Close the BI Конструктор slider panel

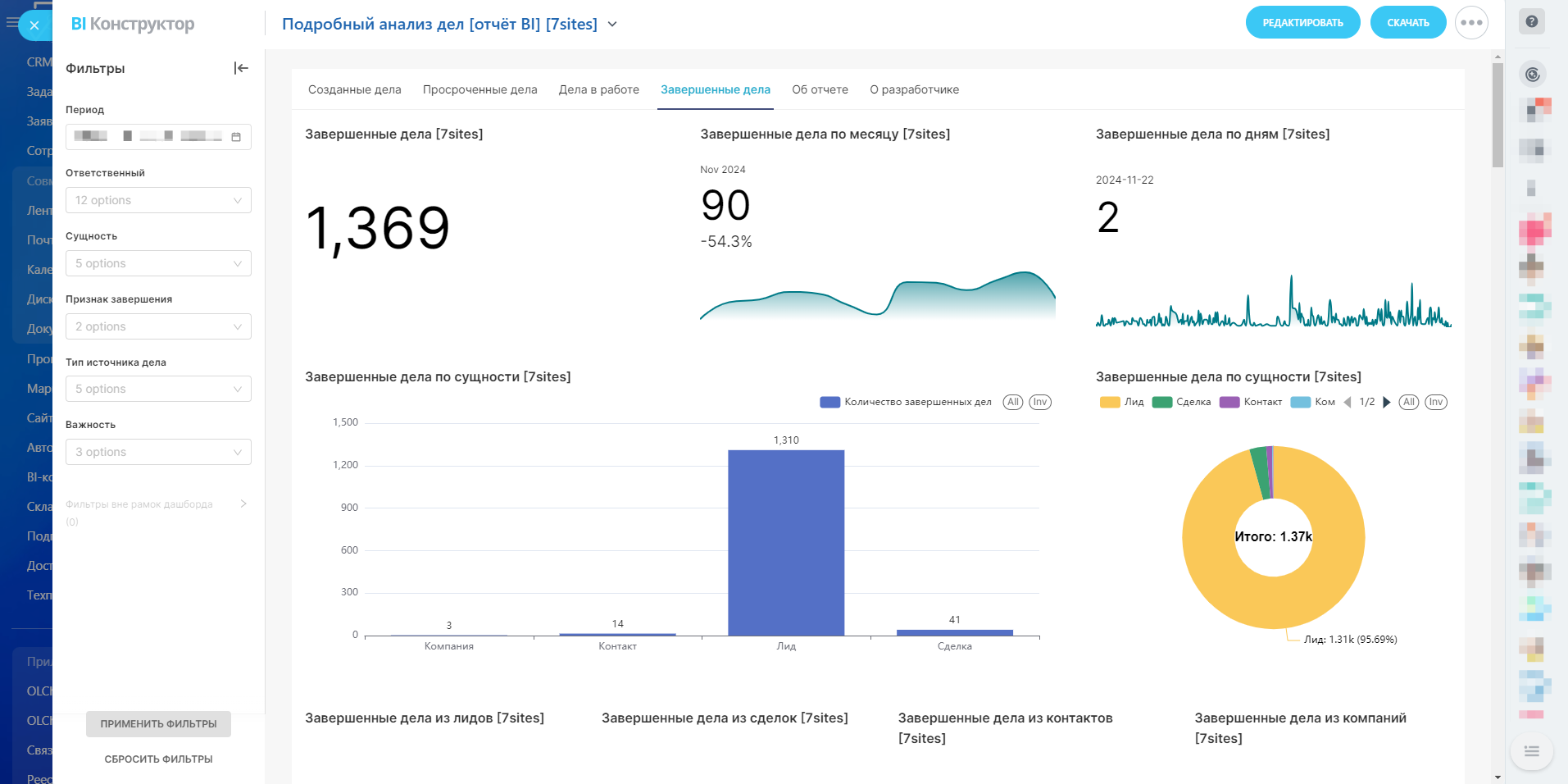(x=34, y=25)
